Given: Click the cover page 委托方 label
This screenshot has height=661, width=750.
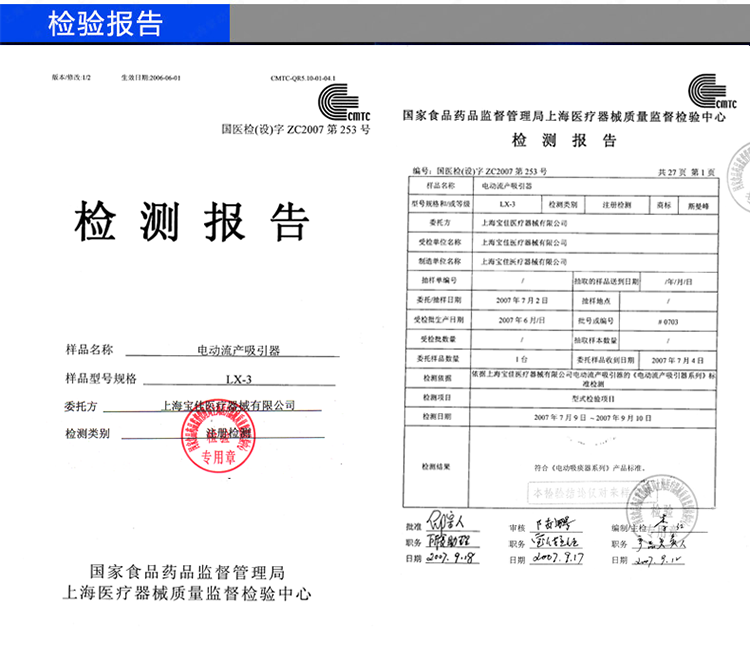Looking at the screenshot, I should pyautogui.click(x=81, y=407).
